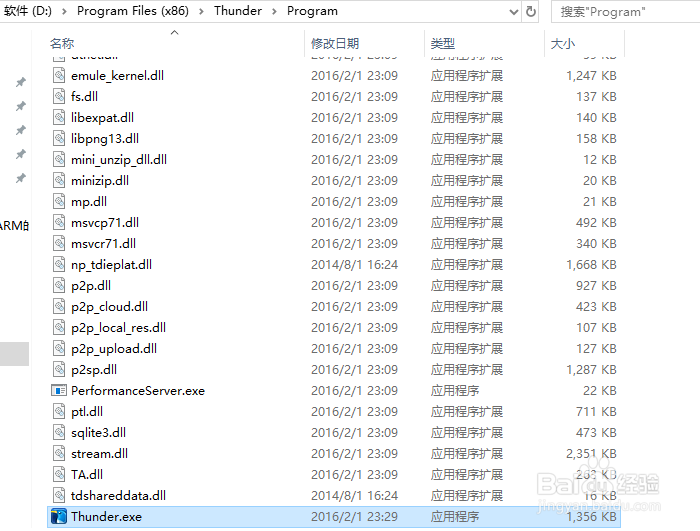Click the p2sp.dll file icon
Image resolution: width=700 pixels, height=531 pixels.
[59, 369]
